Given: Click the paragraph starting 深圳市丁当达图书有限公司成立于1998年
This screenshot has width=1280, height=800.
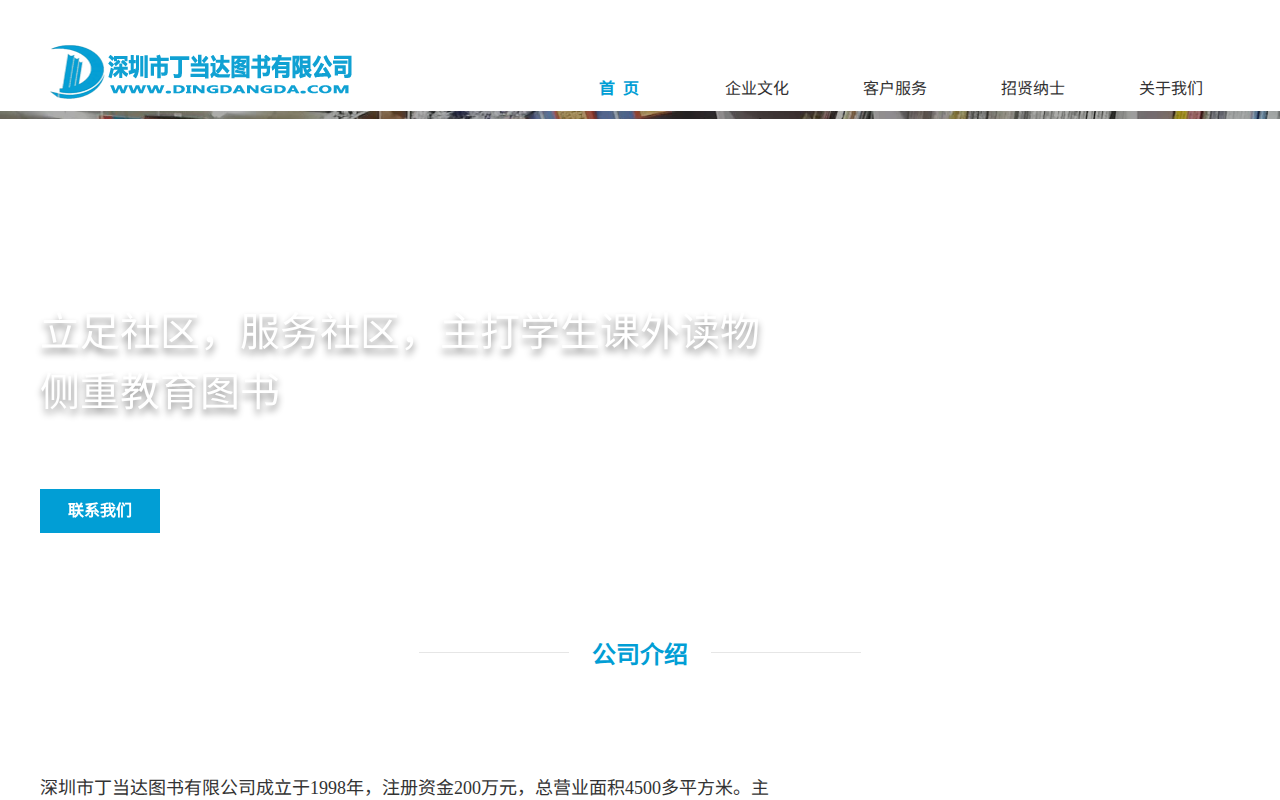Looking at the screenshot, I should point(404,788).
